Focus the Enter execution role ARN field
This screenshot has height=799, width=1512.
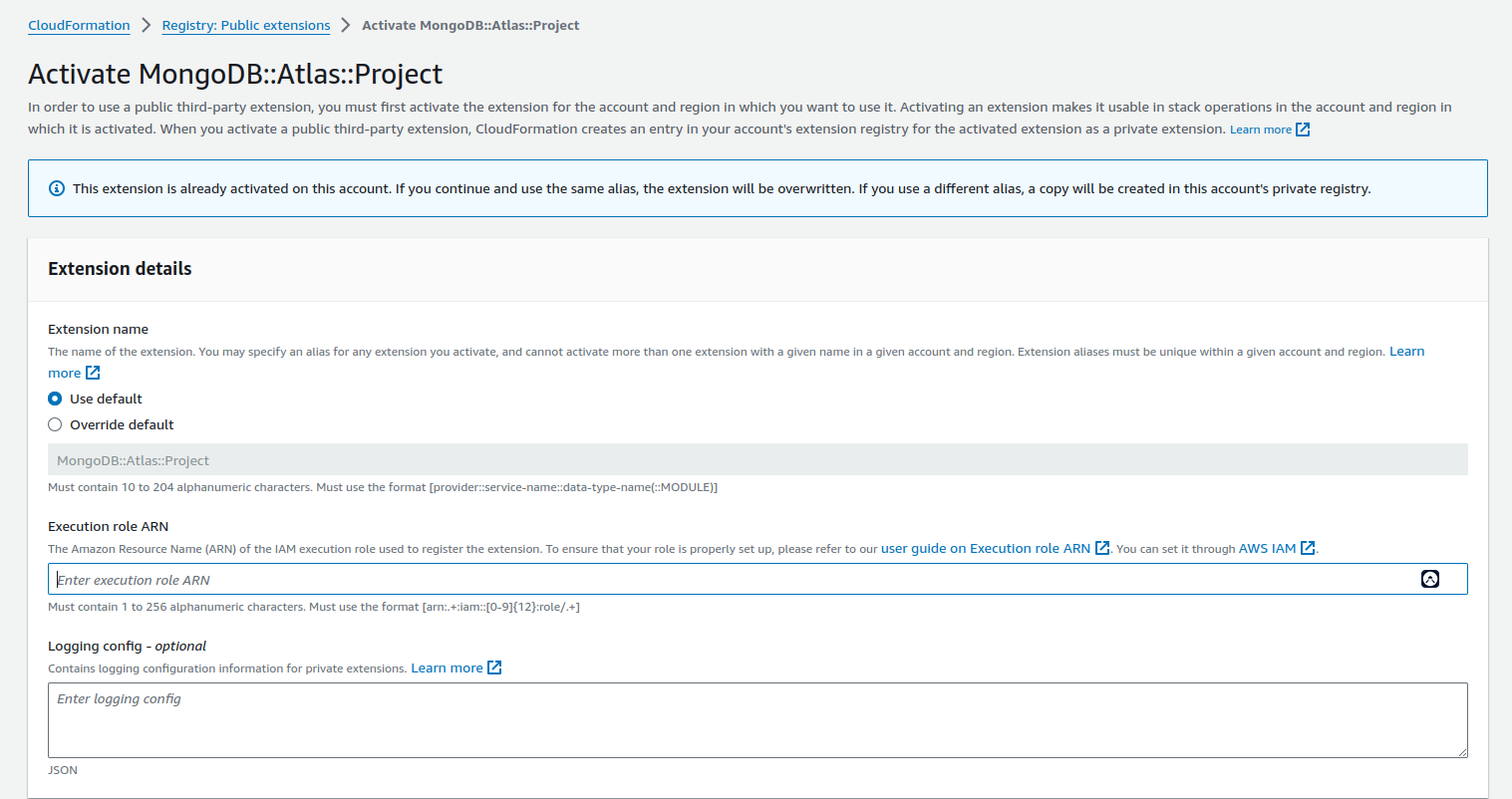[757, 579]
